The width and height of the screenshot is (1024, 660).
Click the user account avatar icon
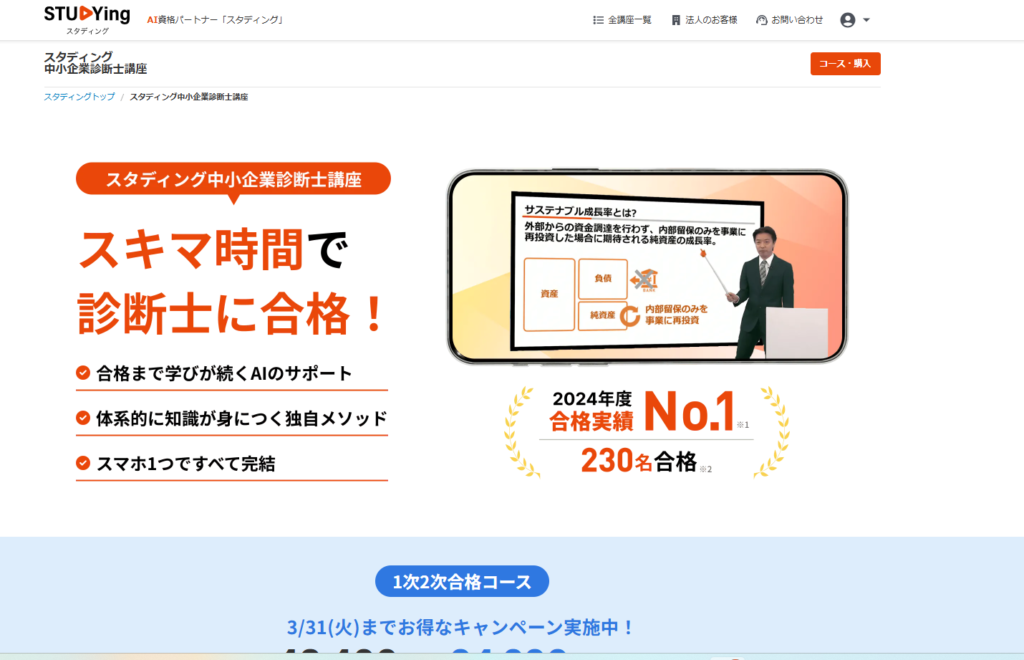coord(848,20)
